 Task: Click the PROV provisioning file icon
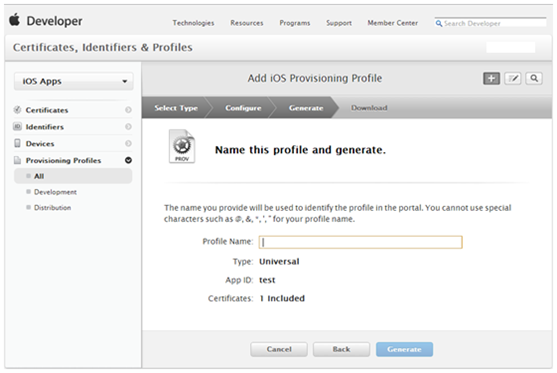(x=182, y=146)
